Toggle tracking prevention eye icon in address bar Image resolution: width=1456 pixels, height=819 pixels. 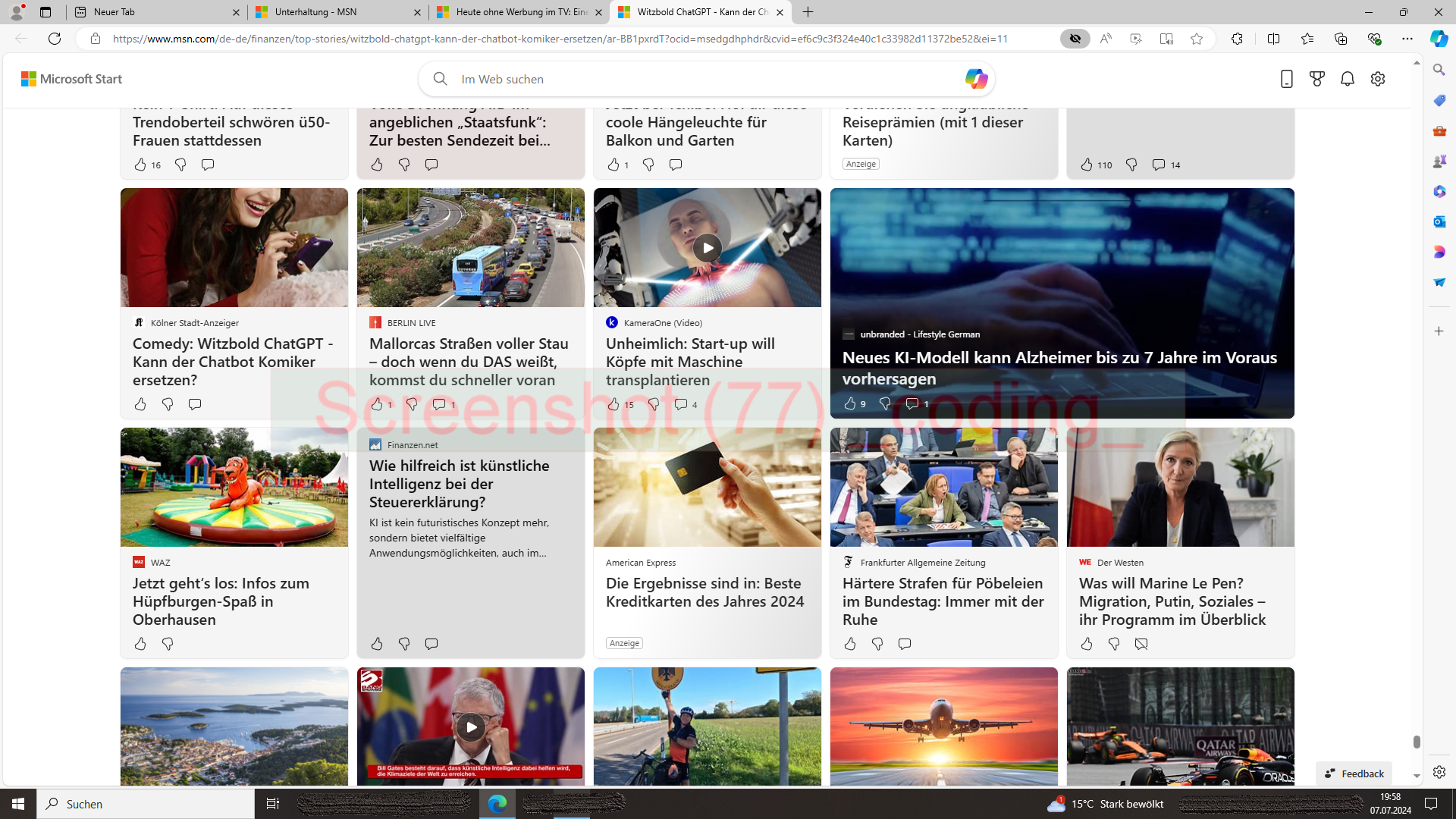tap(1075, 39)
